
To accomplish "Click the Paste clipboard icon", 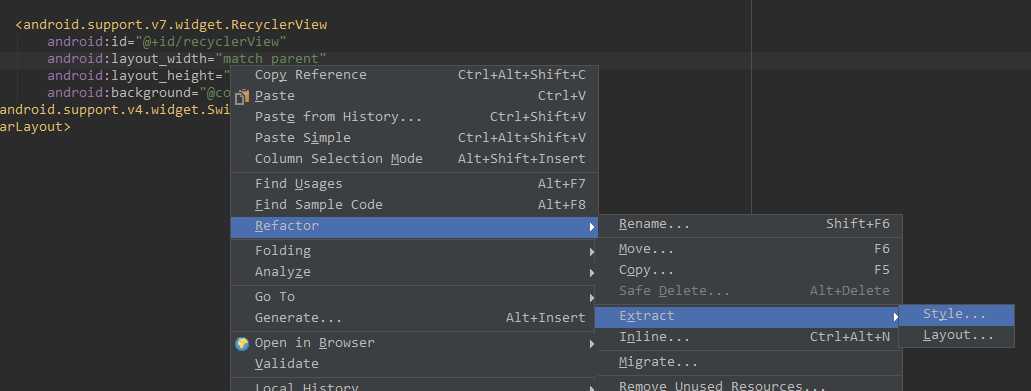I will pyautogui.click(x=242, y=97).
